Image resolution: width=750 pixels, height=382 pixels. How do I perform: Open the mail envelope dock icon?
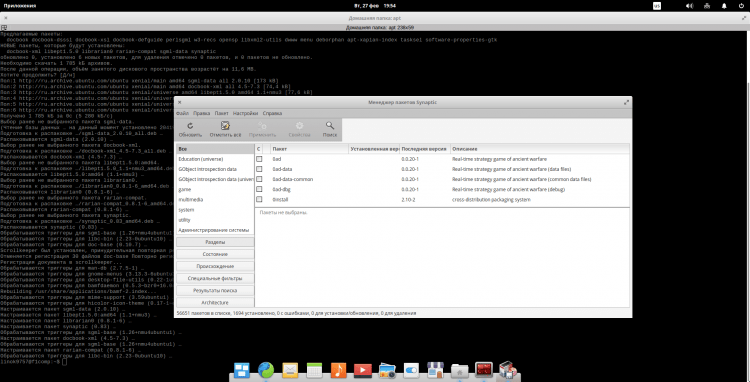(290, 371)
